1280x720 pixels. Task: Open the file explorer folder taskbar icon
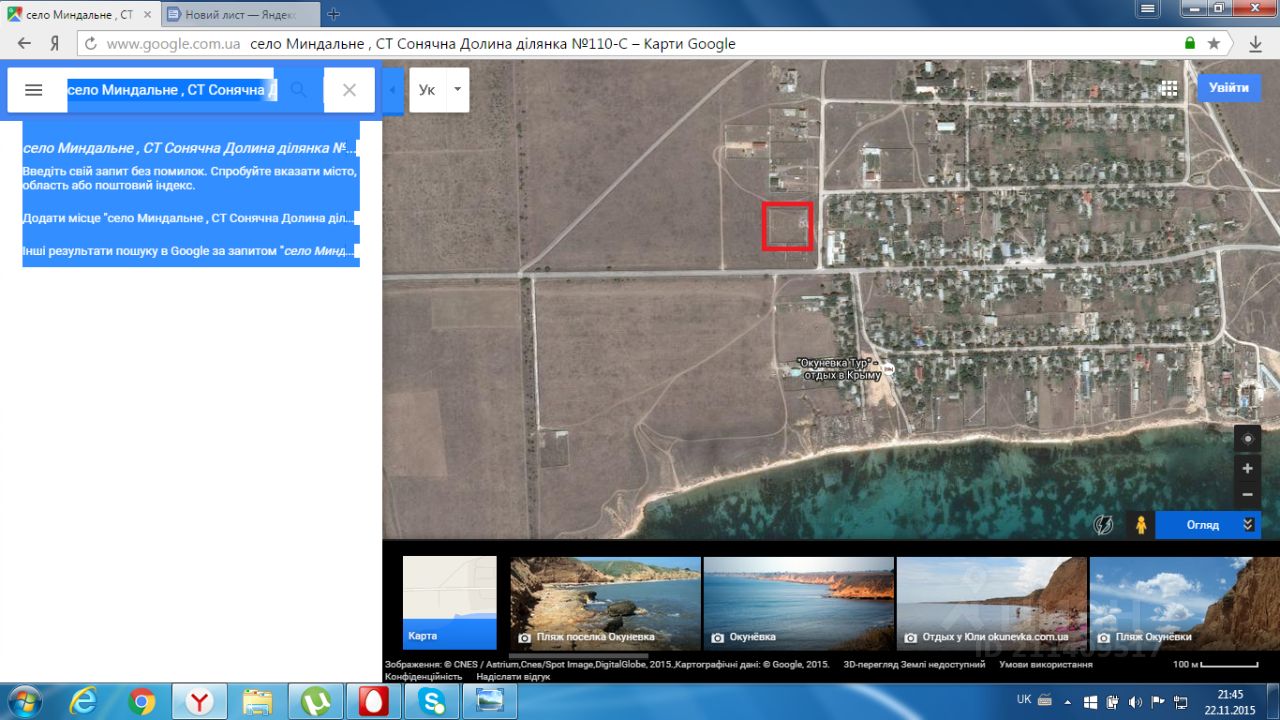pos(258,702)
